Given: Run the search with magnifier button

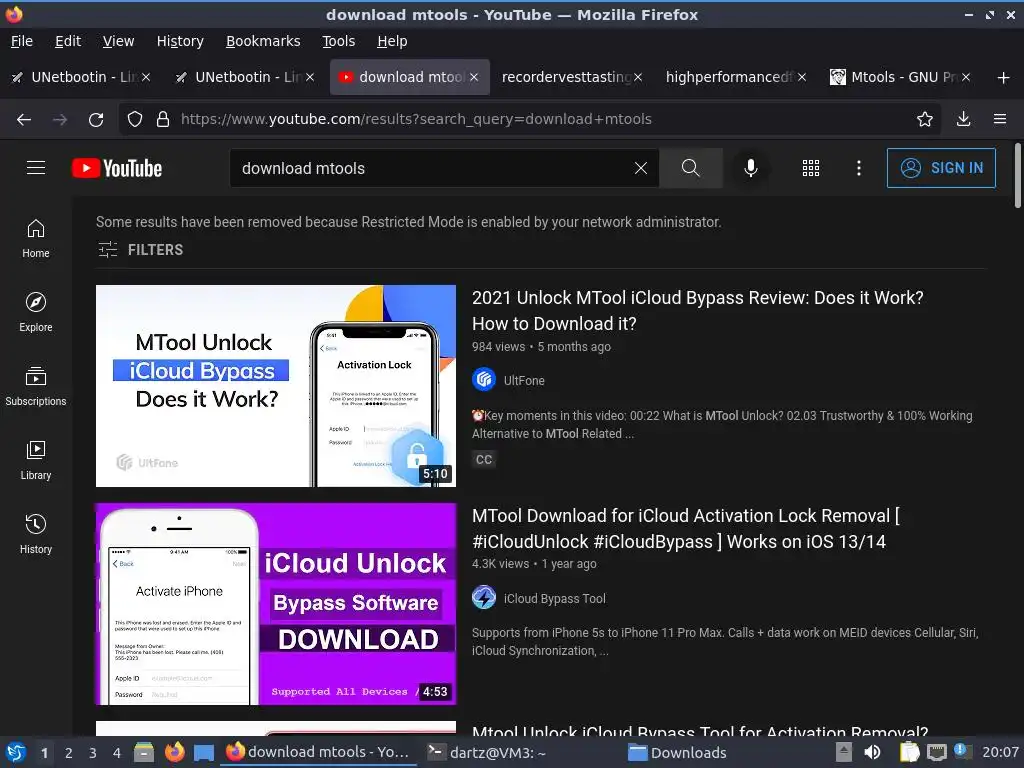Looking at the screenshot, I should pos(690,168).
